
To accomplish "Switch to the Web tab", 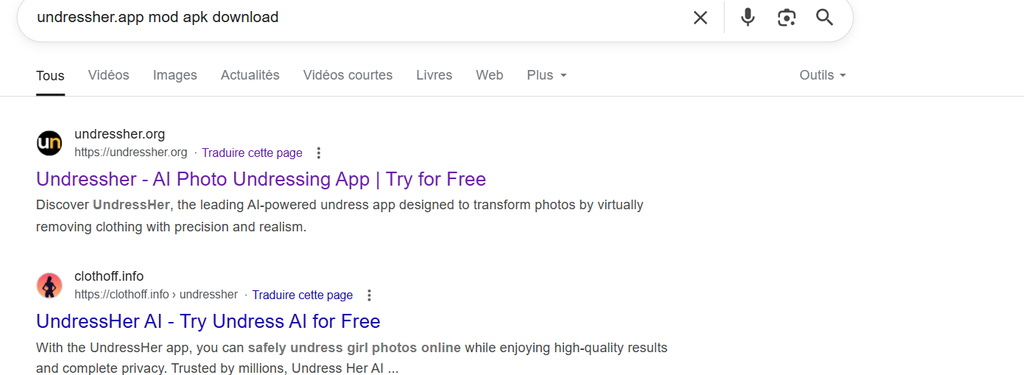I will pyautogui.click(x=489, y=75).
